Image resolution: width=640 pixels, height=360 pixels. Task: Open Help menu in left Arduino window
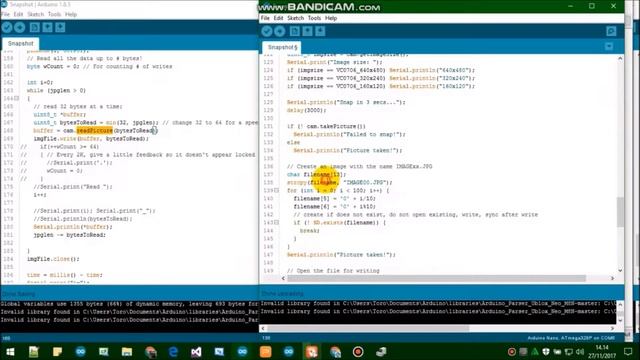[x=71, y=14]
